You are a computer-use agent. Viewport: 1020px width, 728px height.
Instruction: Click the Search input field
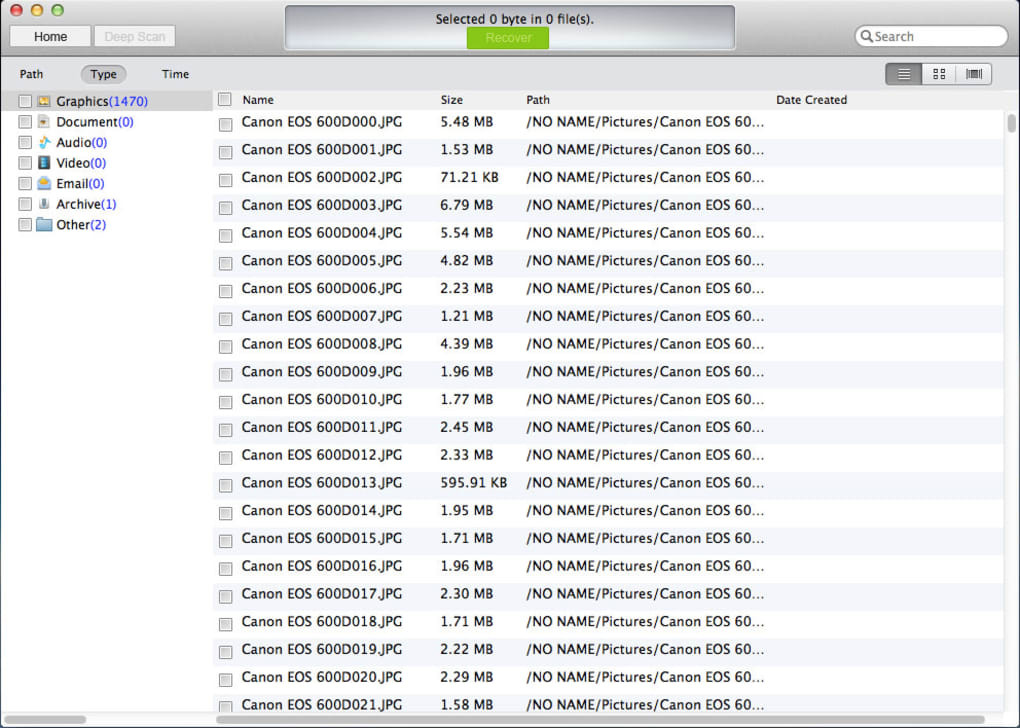(x=931, y=36)
